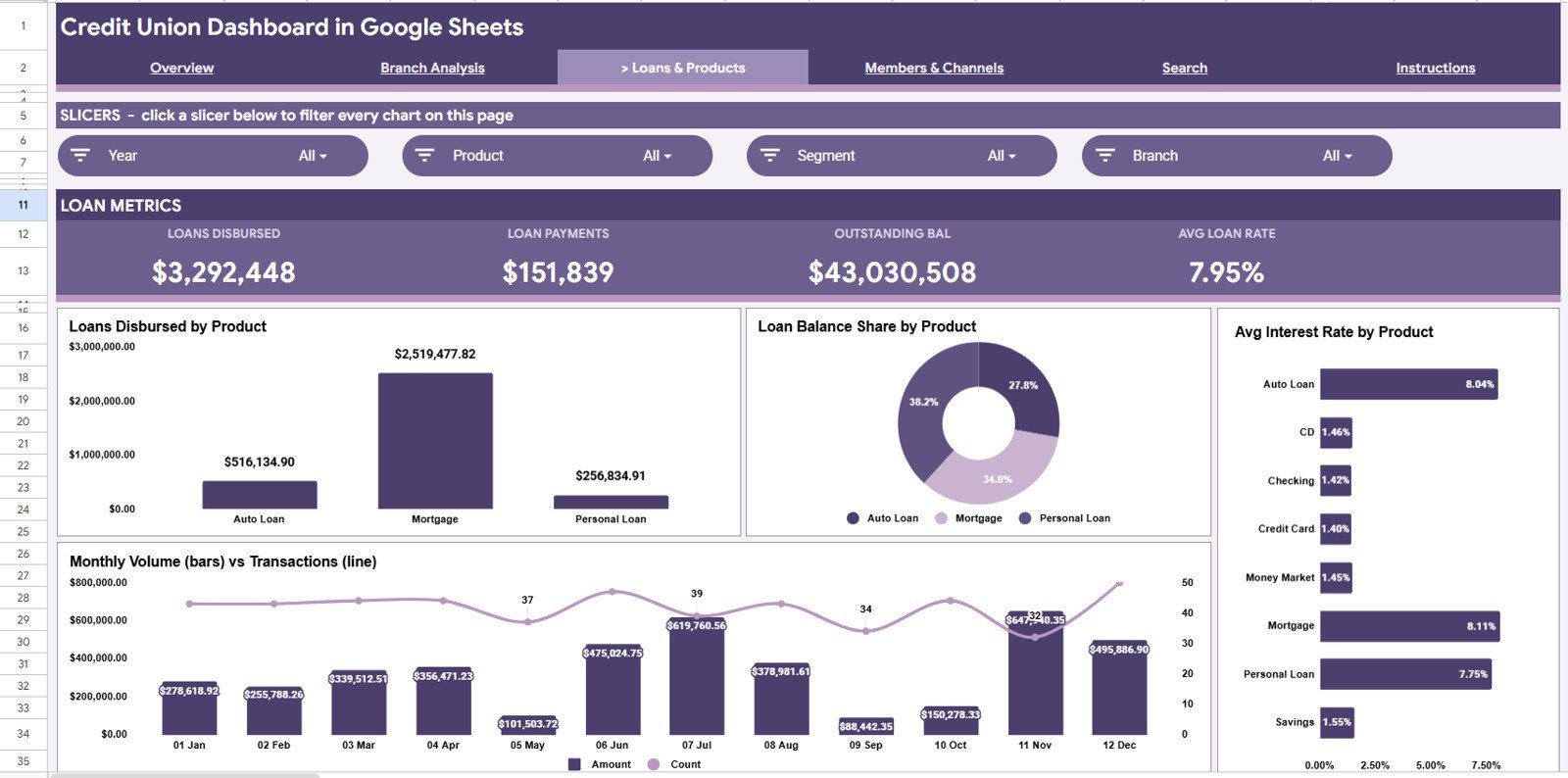1568x778 pixels.
Task: Go to the Overview tab
Action: tap(181, 68)
